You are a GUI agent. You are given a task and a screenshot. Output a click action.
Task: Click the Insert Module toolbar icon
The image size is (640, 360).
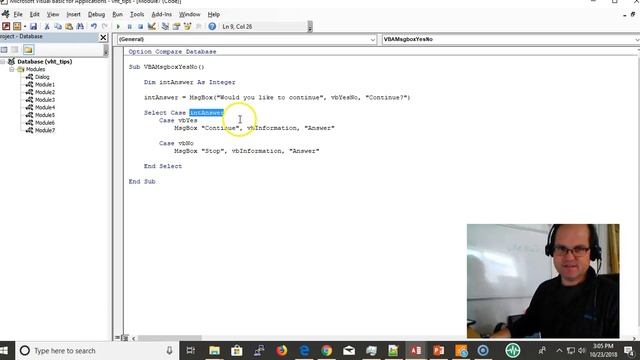pyautogui.click(x=17, y=27)
